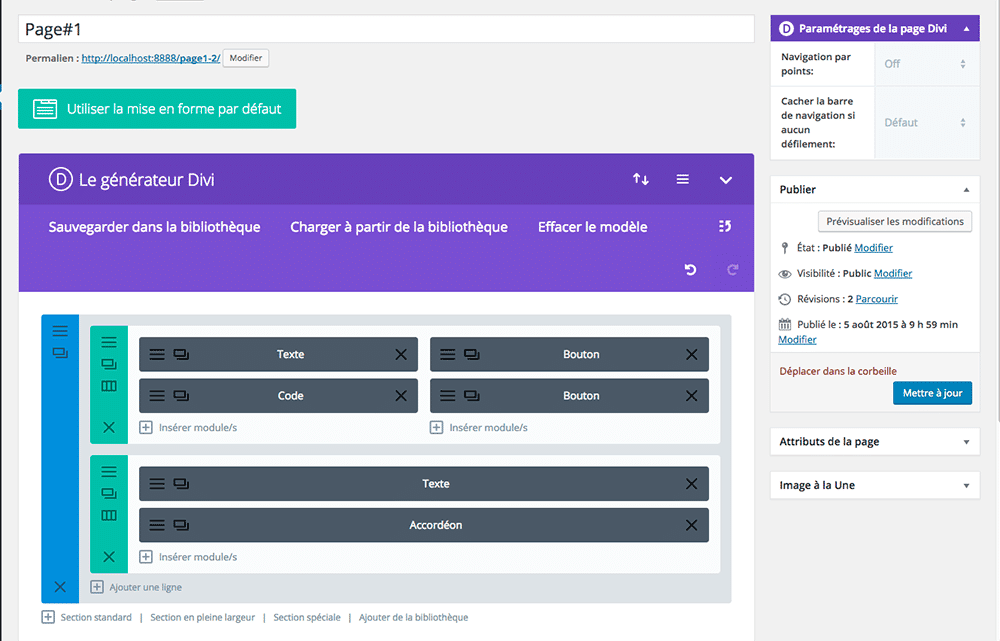Image resolution: width=1000 pixels, height=641 pixels.
Task: Click the Page#1 title input field
Action: point(386,30)
